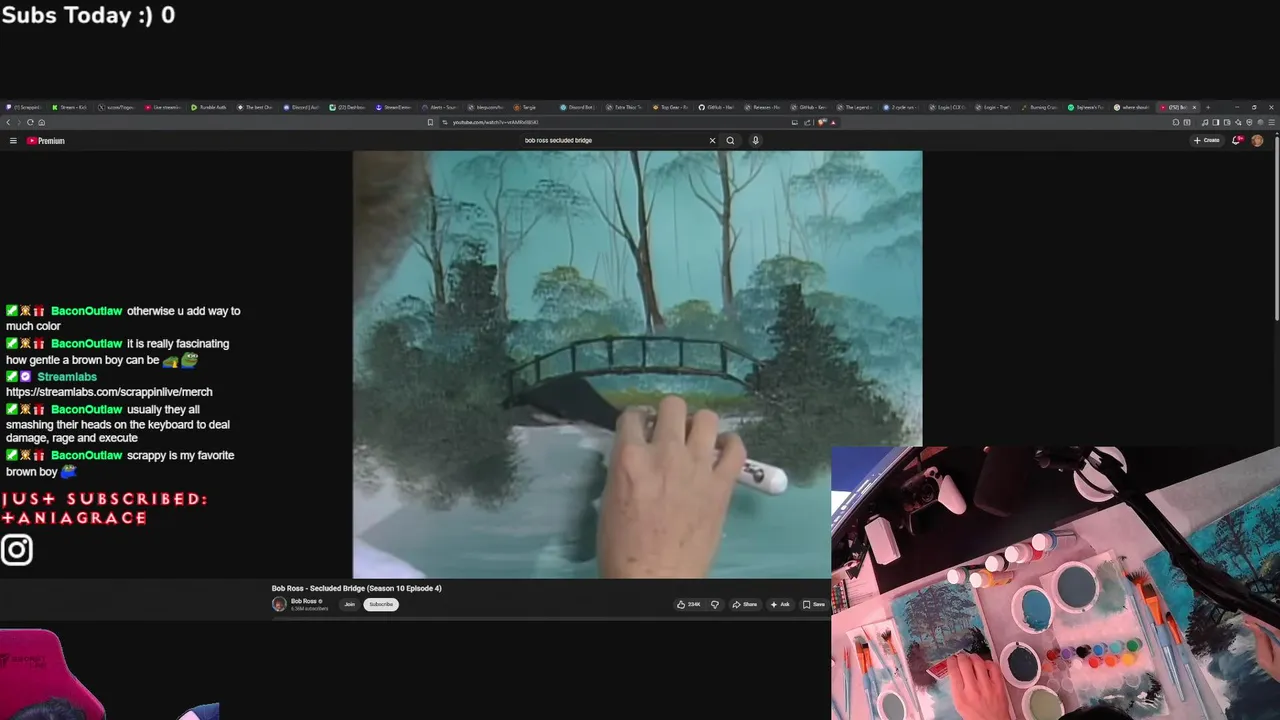Screen dimensions: 1280x720
Task: Click the video title Secluded Bridge text
Action: click(x=356, y=588)
